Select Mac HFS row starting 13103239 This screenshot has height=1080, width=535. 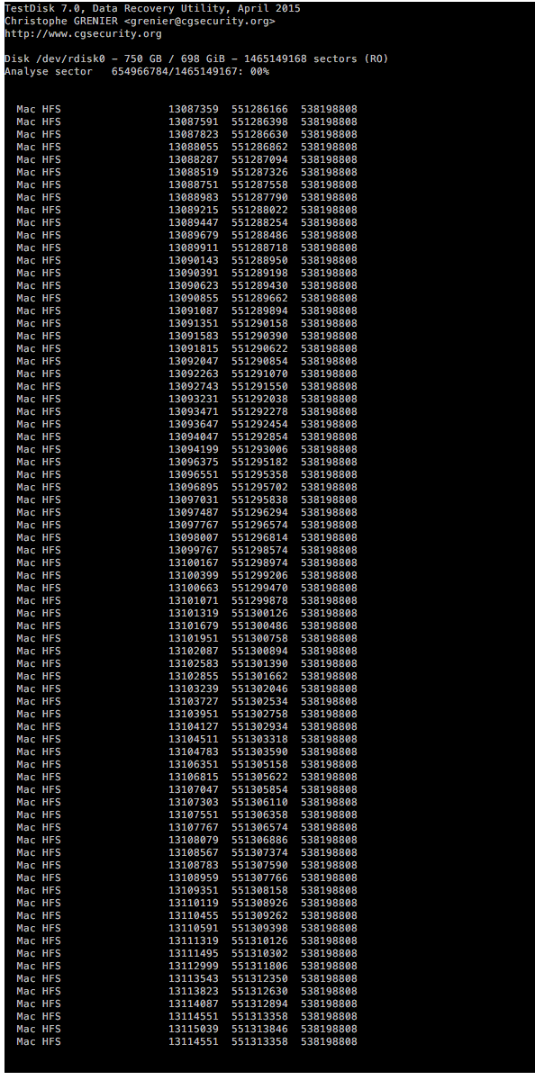click(187, 690)
